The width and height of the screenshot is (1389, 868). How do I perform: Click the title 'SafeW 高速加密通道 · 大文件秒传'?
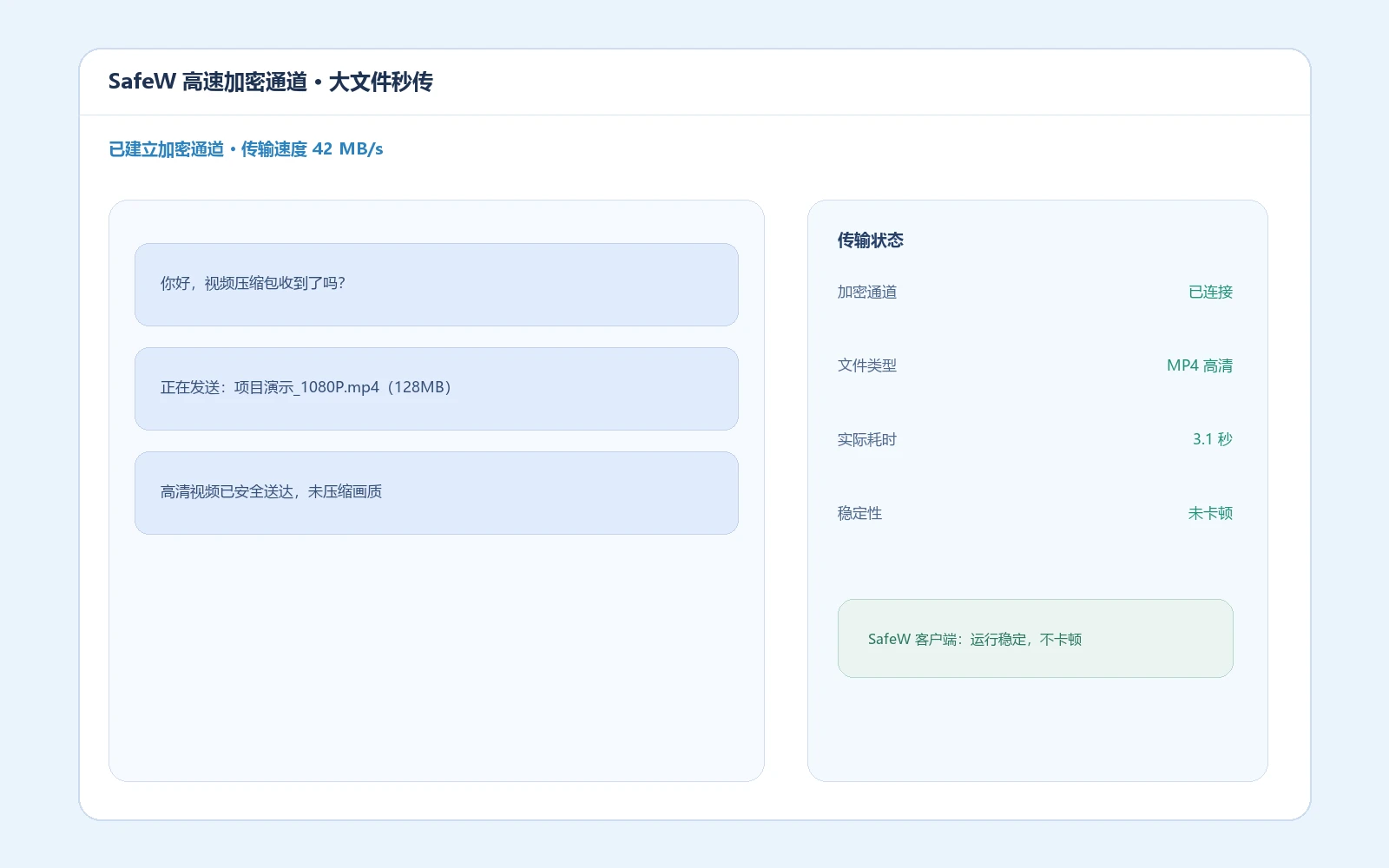[270, 82]
